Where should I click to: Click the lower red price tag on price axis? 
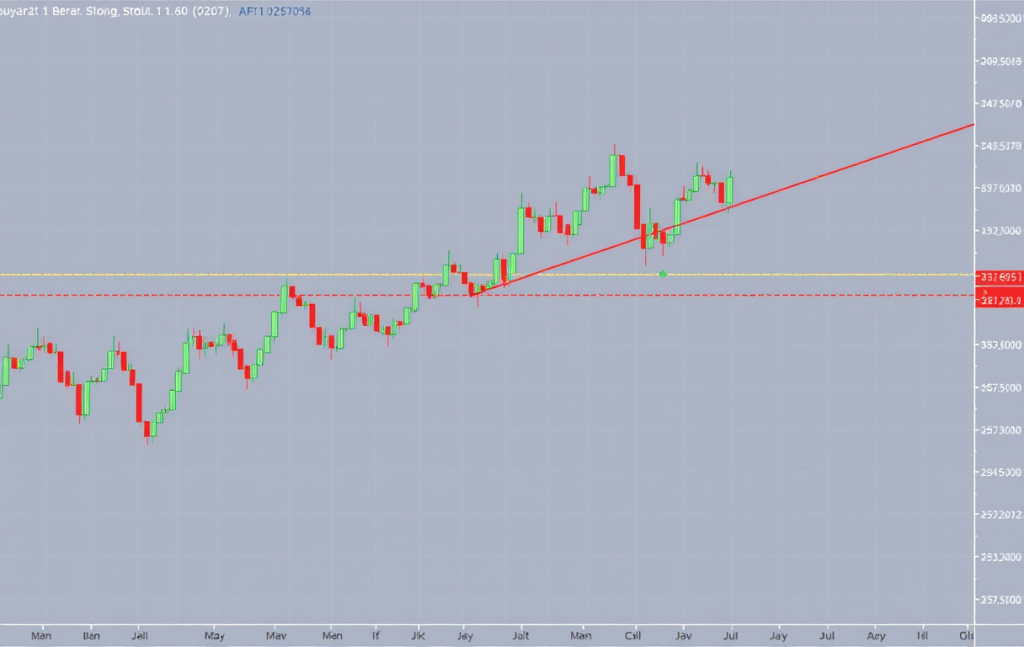pos(999,300)
